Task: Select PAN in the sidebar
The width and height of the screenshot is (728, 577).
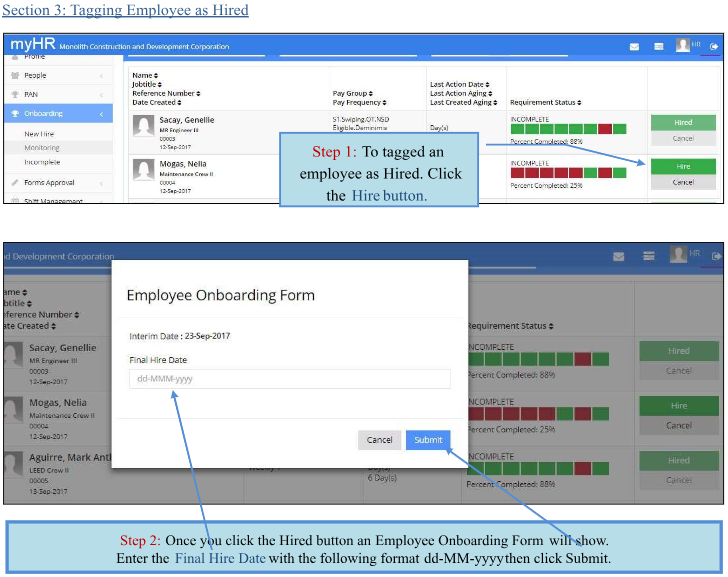Action: (31, 94)
